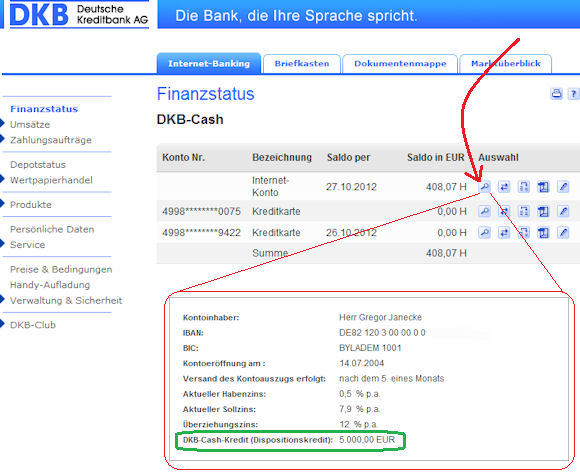Click account number 4998********9422
The height and width of the screenshot is (472, 580).
click(x=201, y=233)
